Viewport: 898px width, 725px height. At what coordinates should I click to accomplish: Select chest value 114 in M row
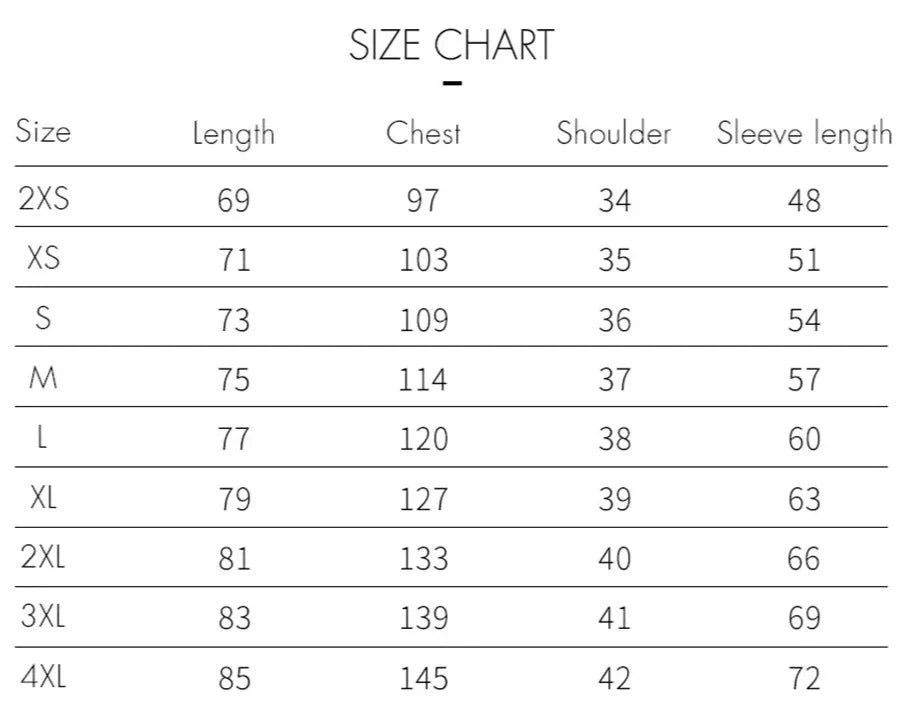(x=424, y=380)
